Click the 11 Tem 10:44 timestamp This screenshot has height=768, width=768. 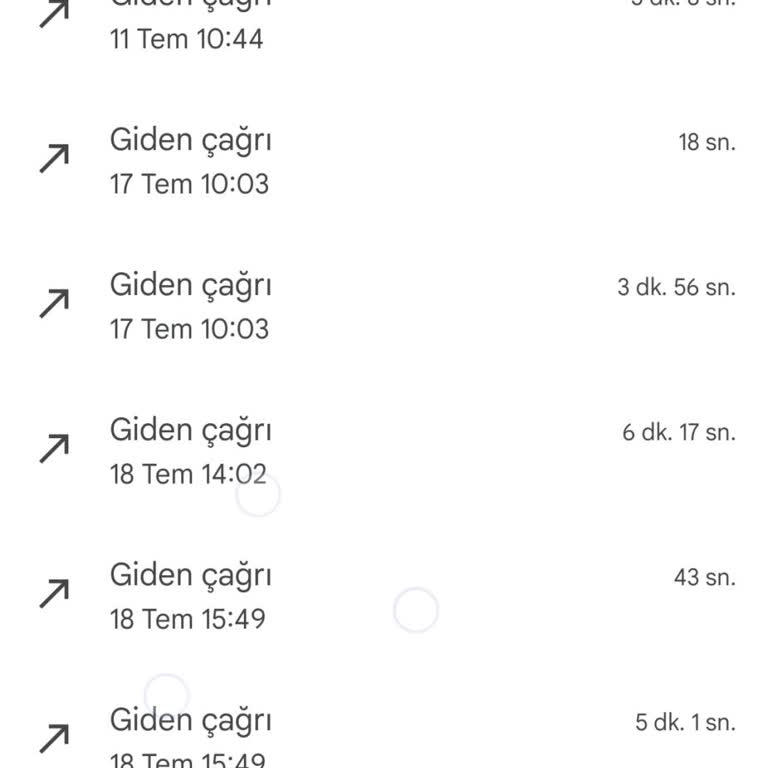[x=186, y=41]
